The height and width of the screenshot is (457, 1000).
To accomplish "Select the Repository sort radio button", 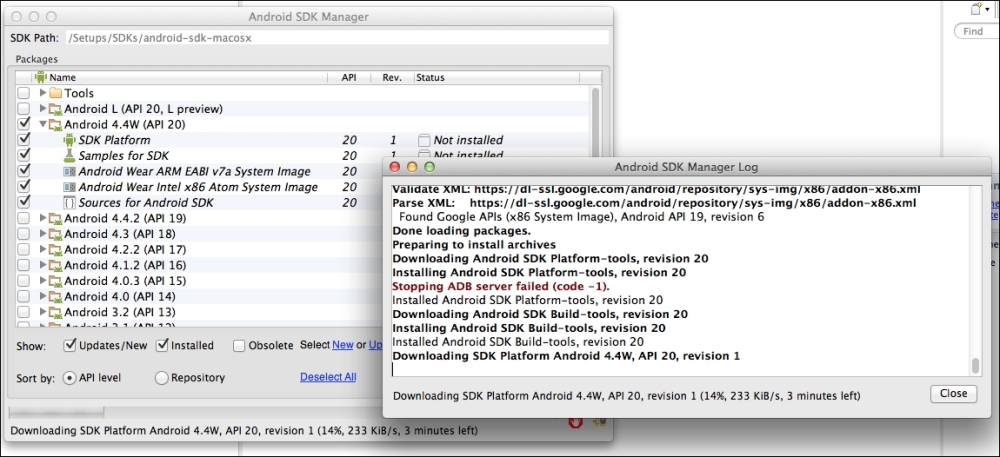I will (161, 378).
